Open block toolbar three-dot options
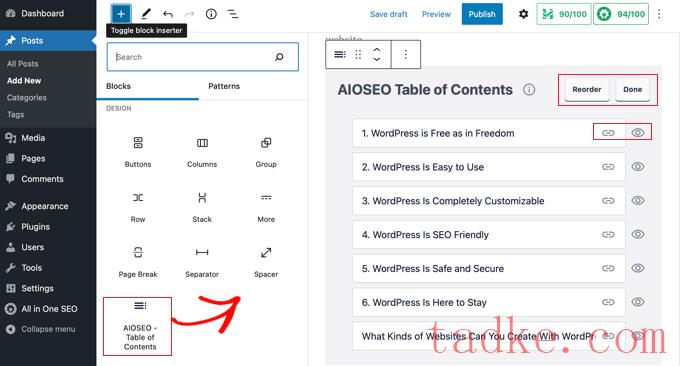Viewport: 680px width, 366px height. point(405,54)
